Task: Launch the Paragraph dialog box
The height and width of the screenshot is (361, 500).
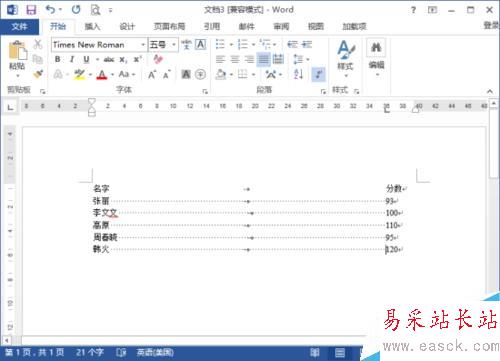Action: point(323,91)
